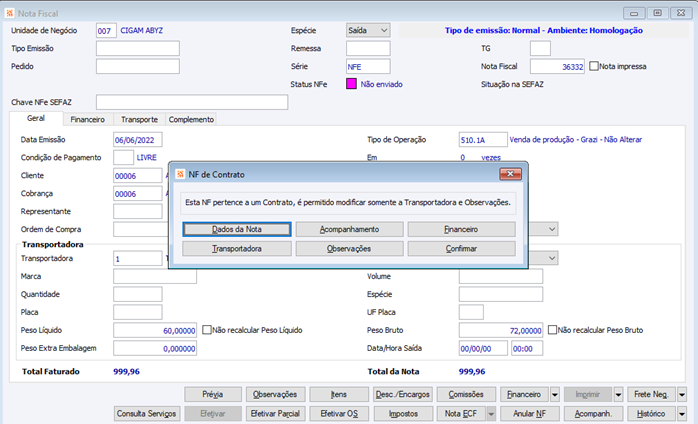Click Transportadora button in the dialog

[x=237, y=249]
